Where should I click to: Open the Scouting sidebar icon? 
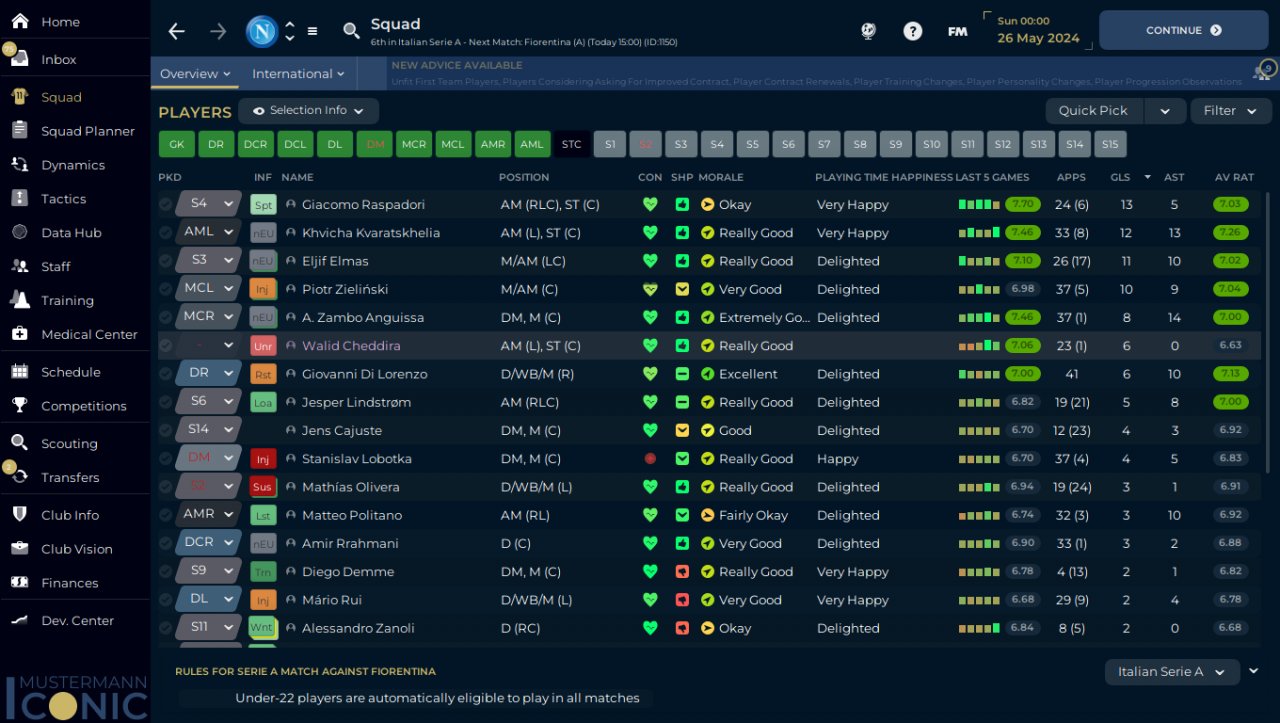pos(19,443)
